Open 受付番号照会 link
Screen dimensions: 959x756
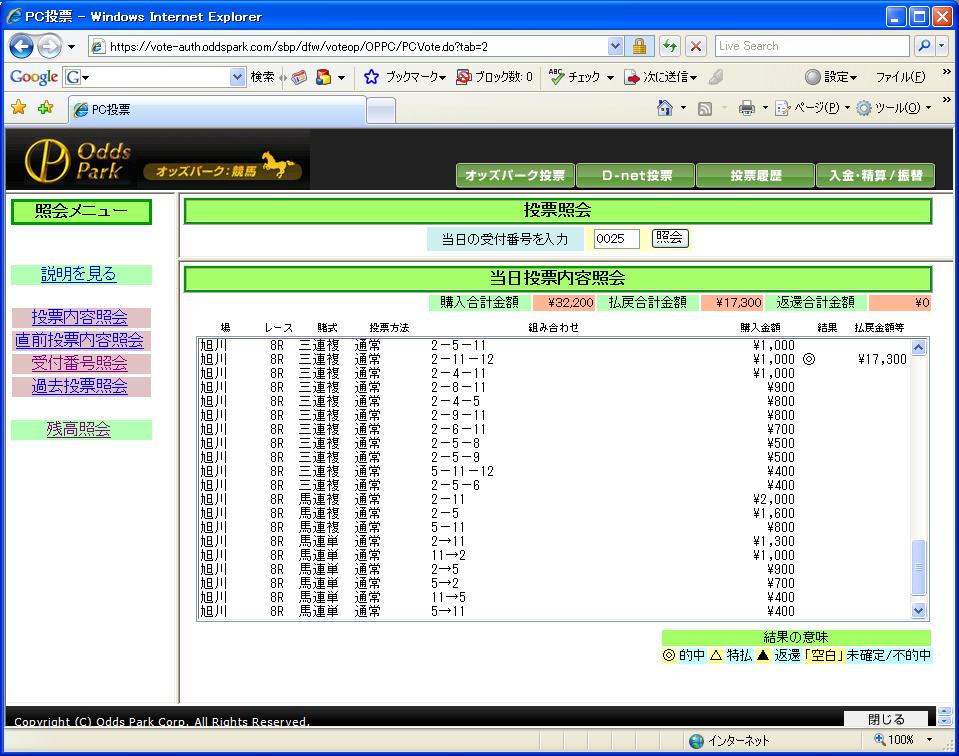80,363
